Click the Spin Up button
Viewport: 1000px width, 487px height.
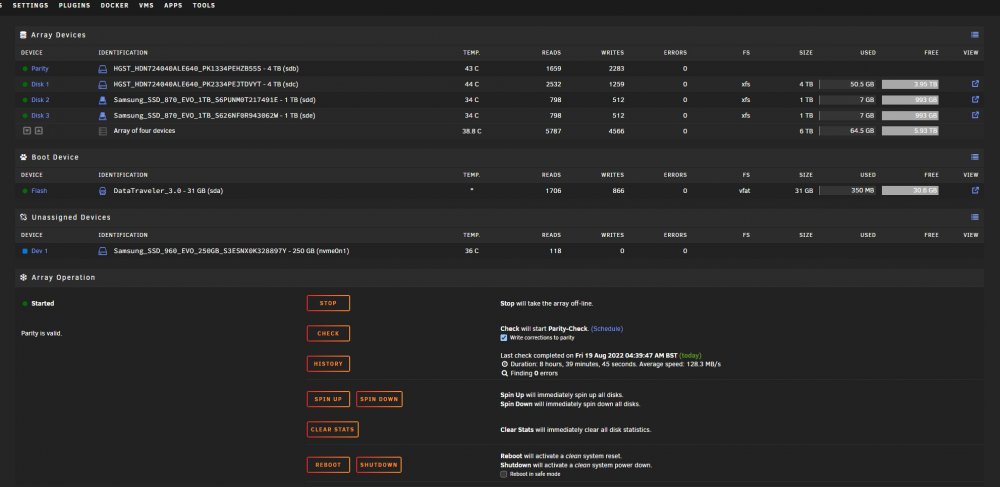coord(328,399)
